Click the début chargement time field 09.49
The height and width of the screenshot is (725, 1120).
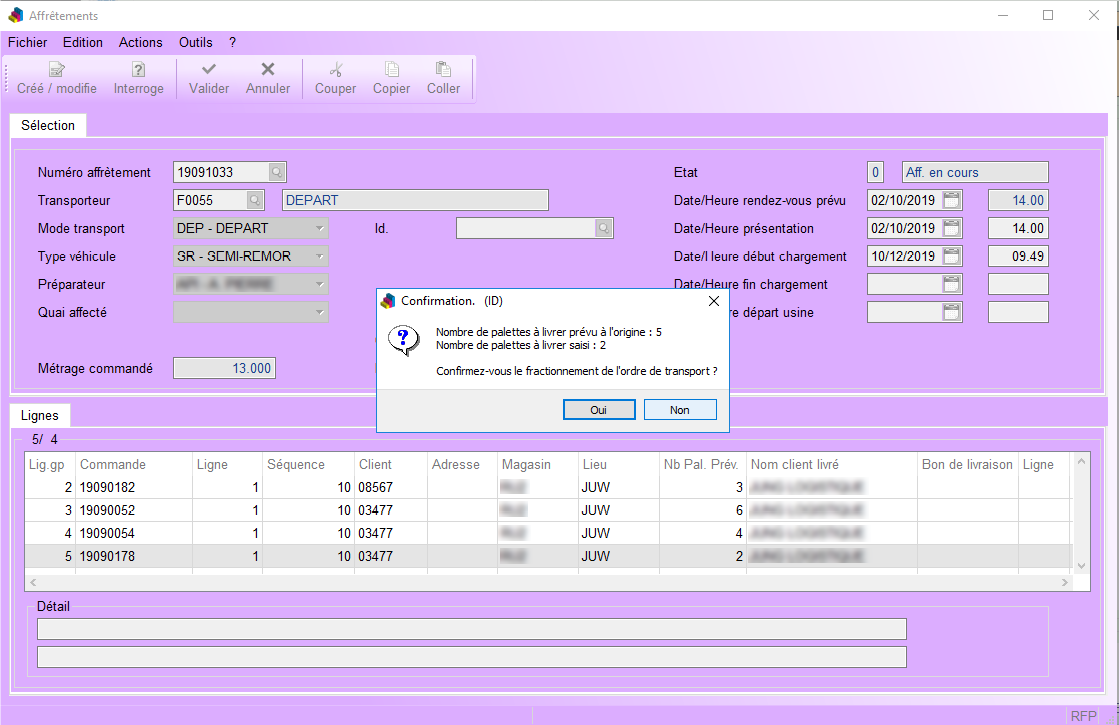(1019, 256)
